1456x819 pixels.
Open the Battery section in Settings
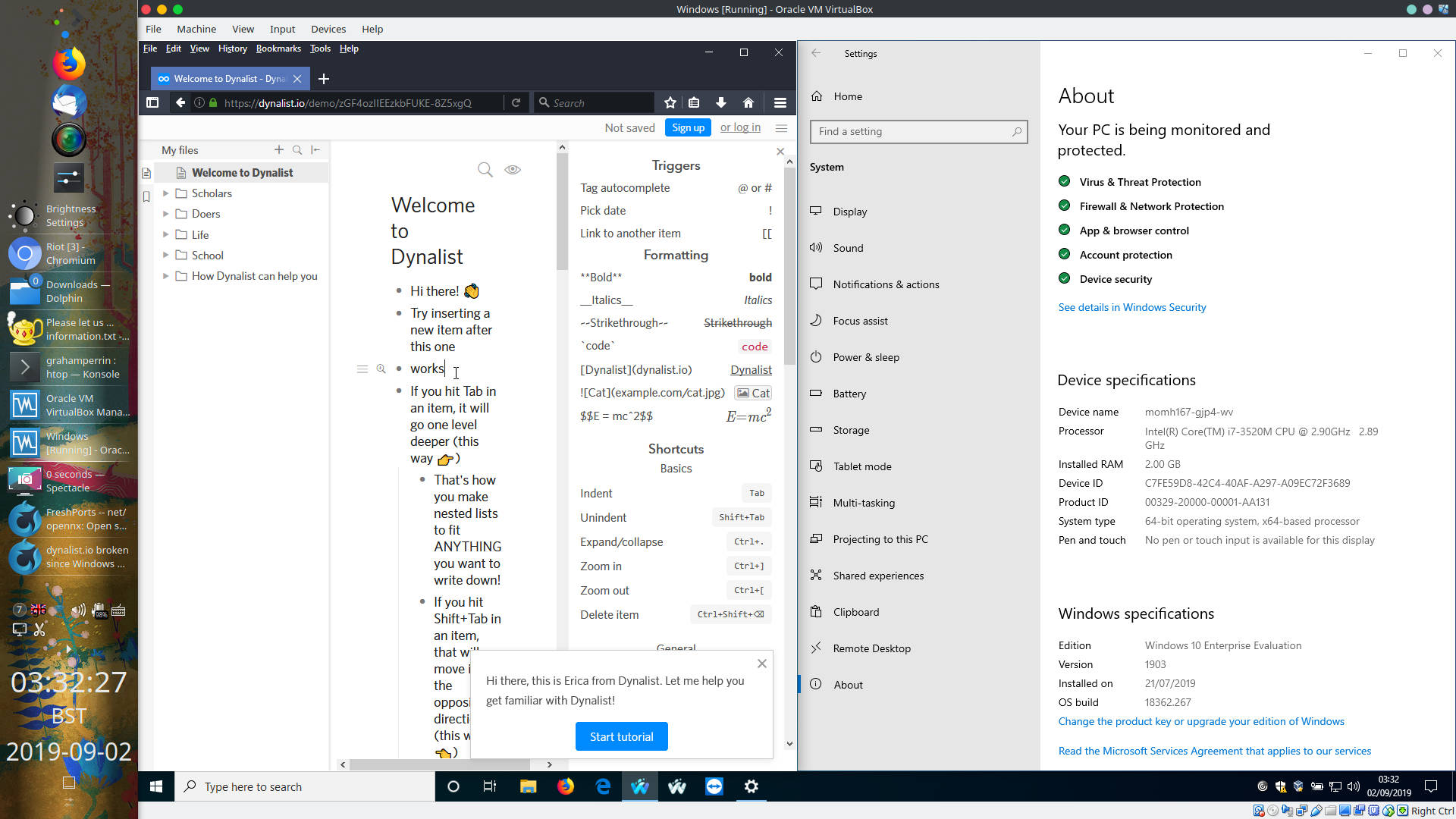tap(849, 394)
